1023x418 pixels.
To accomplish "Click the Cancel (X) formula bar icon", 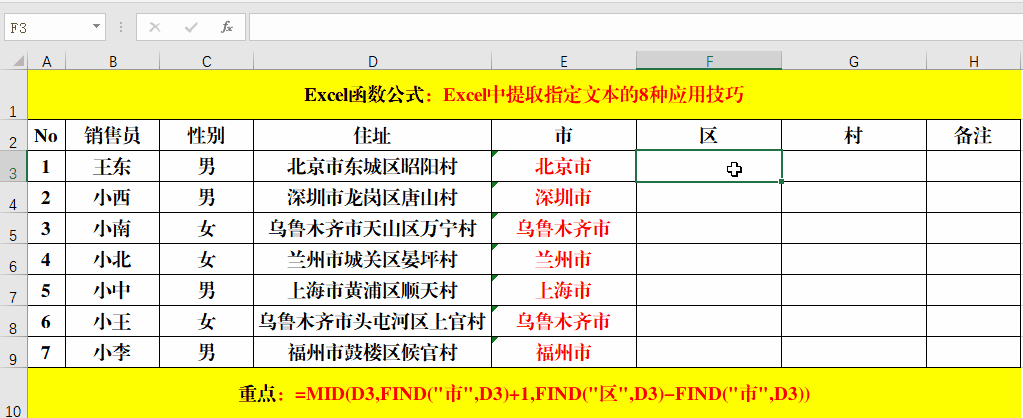I will (155, 27).
